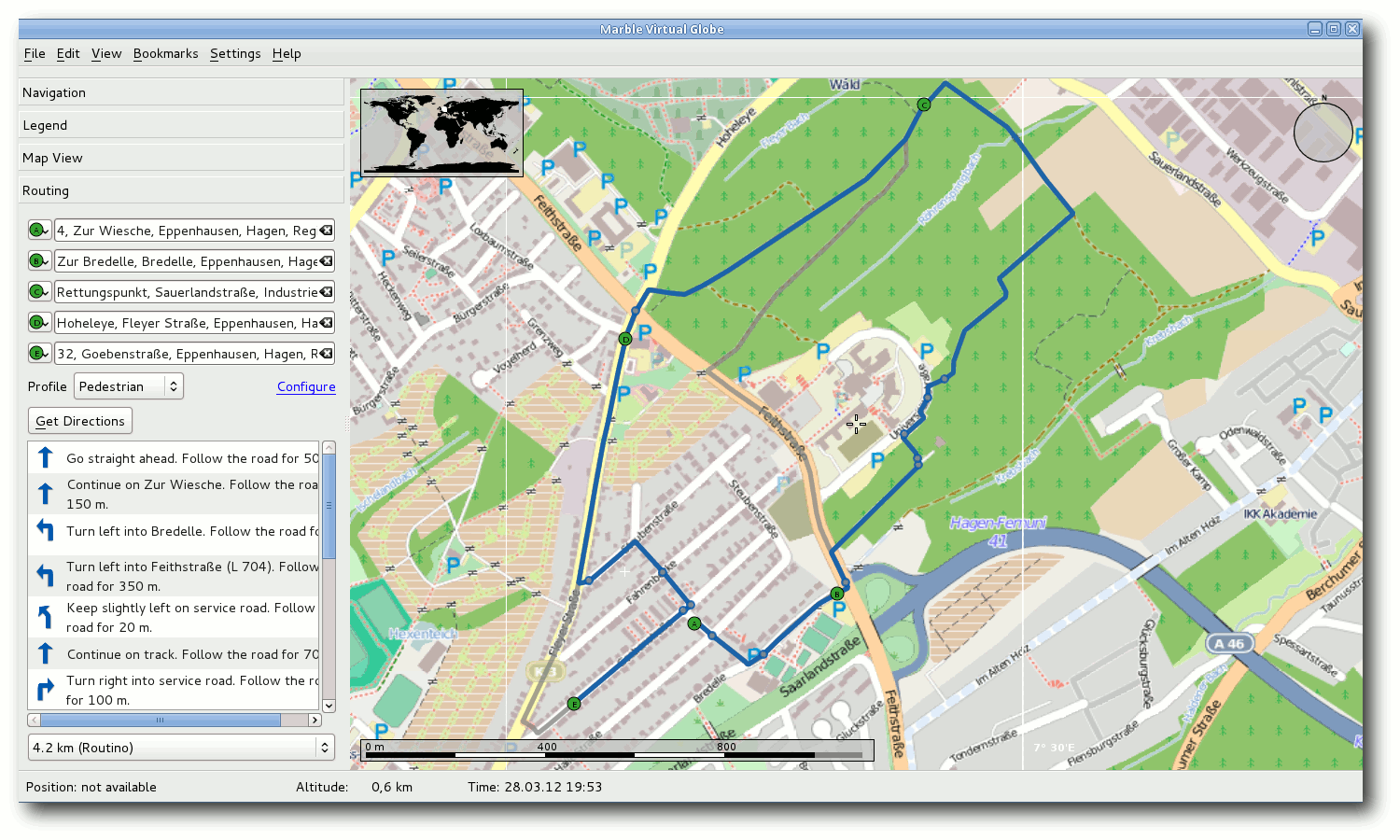The width and height of the screenshot is (1400, 840).
Task: Select the Routing panel tab
Action: pyautogui.click(x=181, y=190)
